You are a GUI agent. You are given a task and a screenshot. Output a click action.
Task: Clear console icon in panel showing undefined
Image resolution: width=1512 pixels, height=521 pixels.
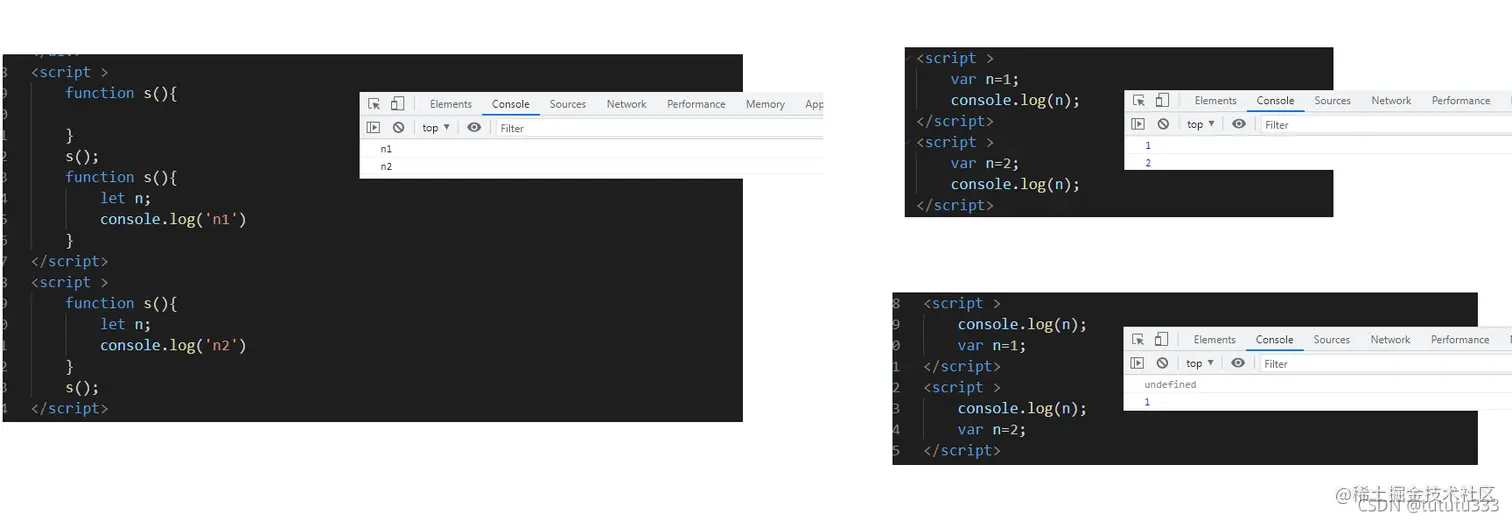click(1162, 363)
